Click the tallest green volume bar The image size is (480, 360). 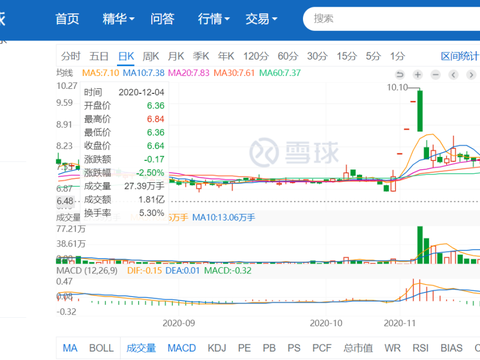click(x=420, y=245)
